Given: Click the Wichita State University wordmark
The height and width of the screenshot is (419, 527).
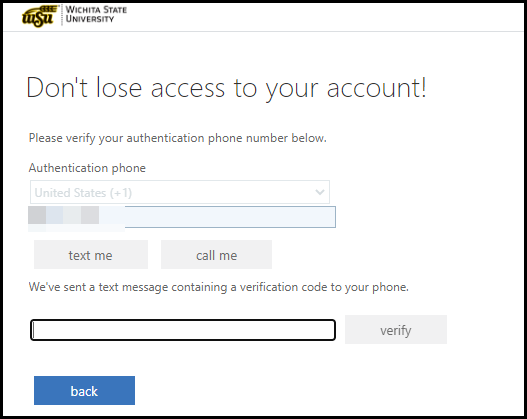Looking at the screenshot, I should pos(96,14).
